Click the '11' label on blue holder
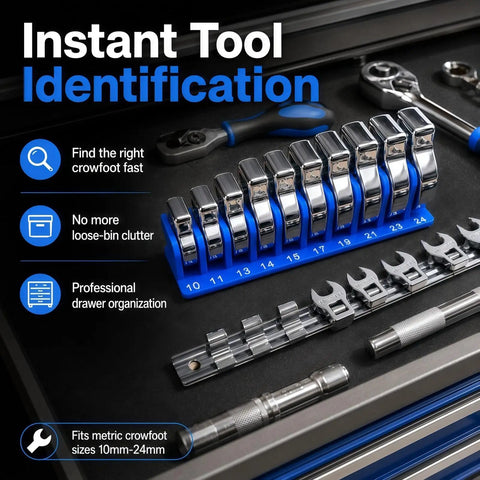480x480 pixels. click(x=217, y=279)
